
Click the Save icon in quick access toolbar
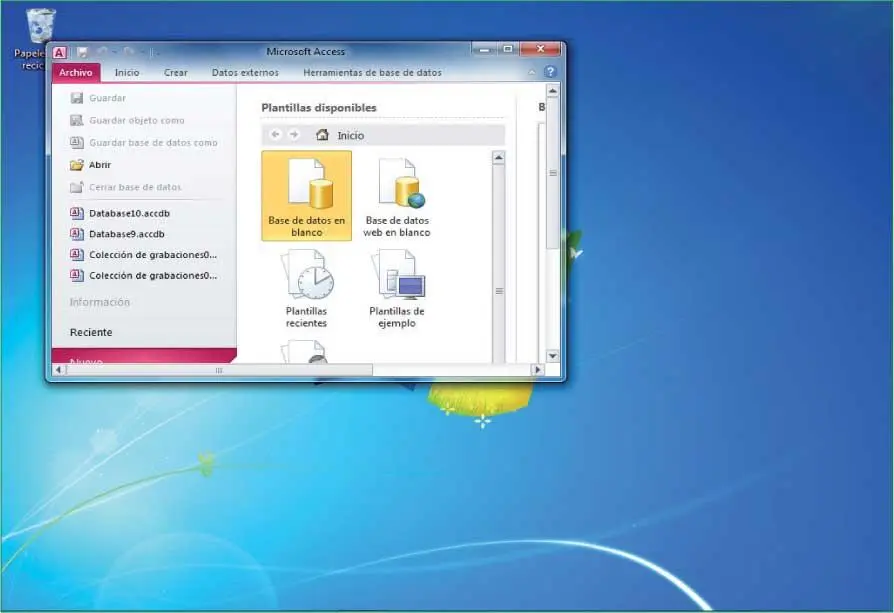(82, 52)
